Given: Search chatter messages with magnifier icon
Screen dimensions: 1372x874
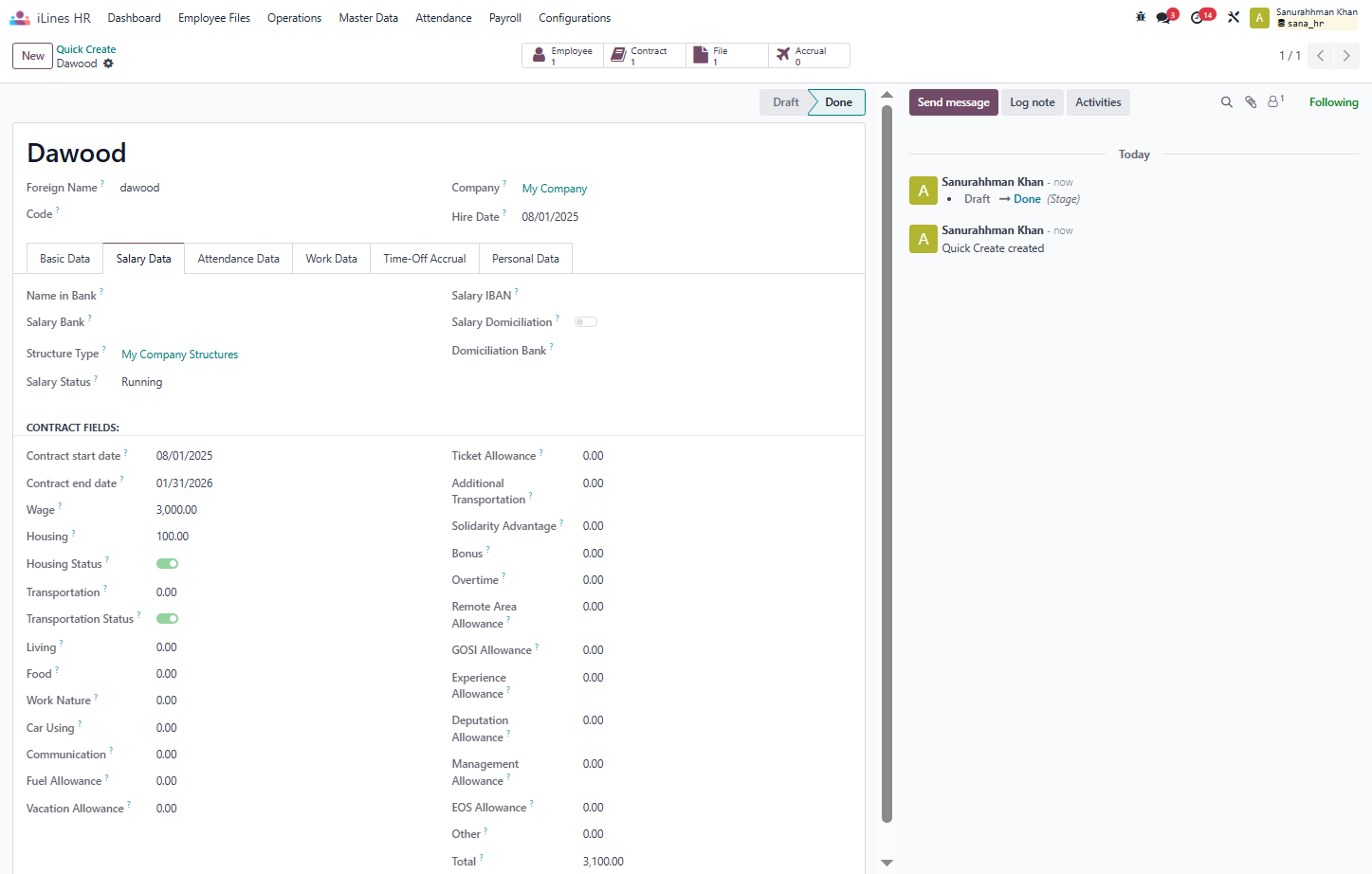Looking at the screenshot, I should (1227, 102).
